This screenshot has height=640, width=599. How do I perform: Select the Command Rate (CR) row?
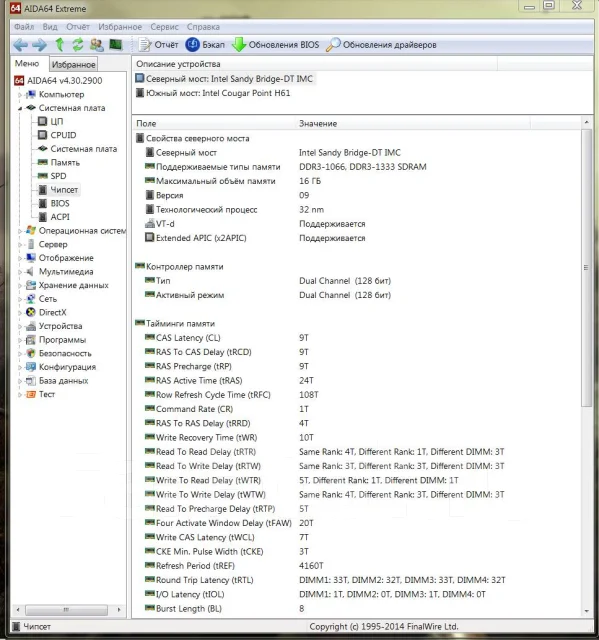pyautogui.click(x=357, y=409)
